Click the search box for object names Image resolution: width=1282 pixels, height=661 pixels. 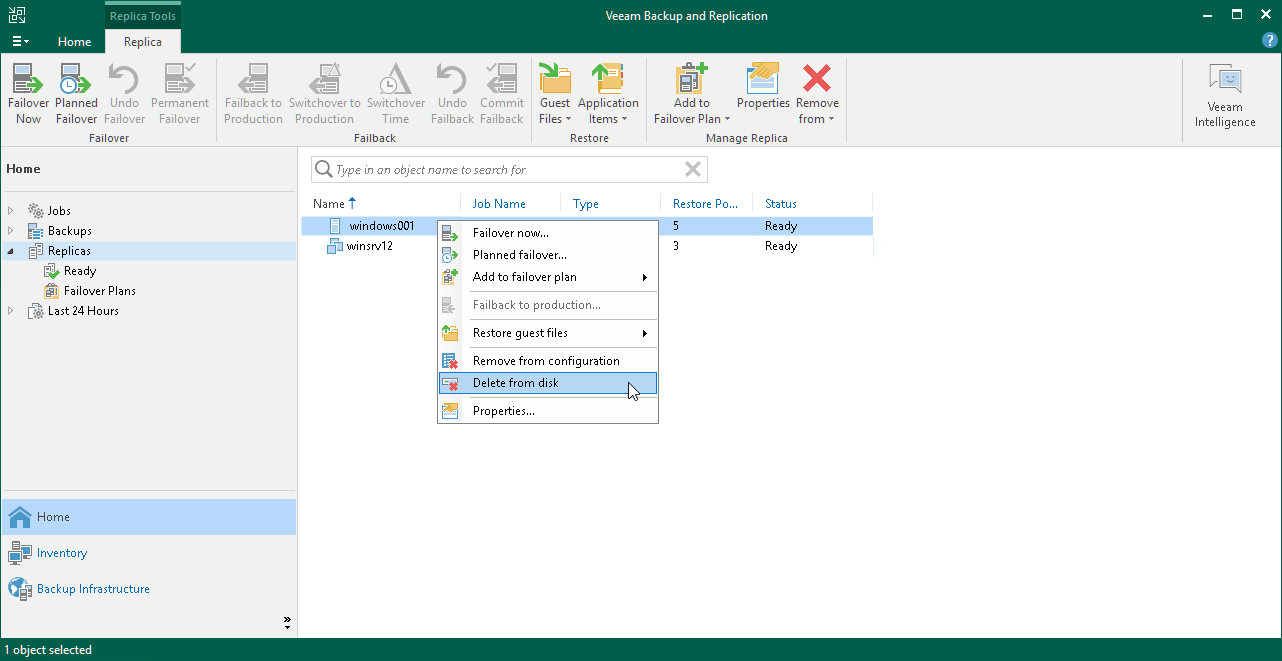509,170
